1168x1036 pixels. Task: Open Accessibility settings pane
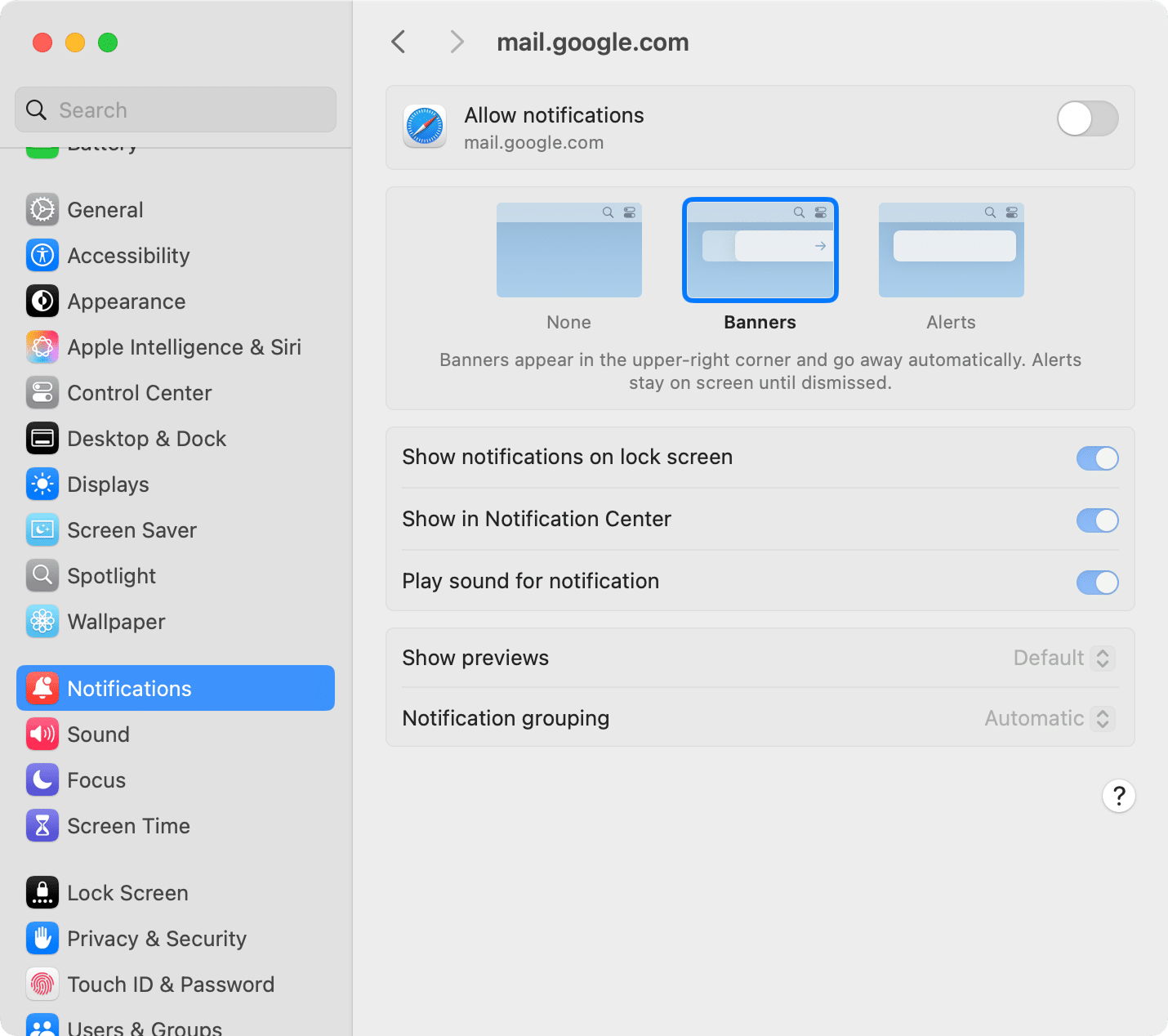pyautogui.click(x=176, y=256)
